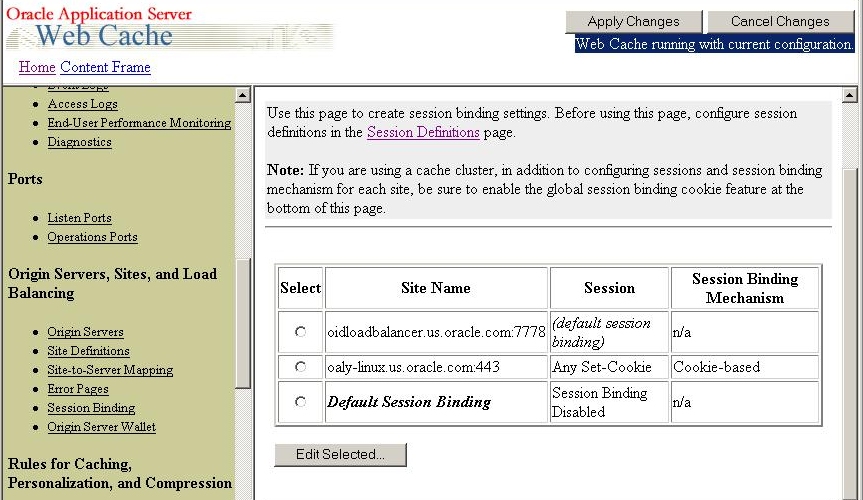
Task: Open Site Definitions link
Action: 88,351
